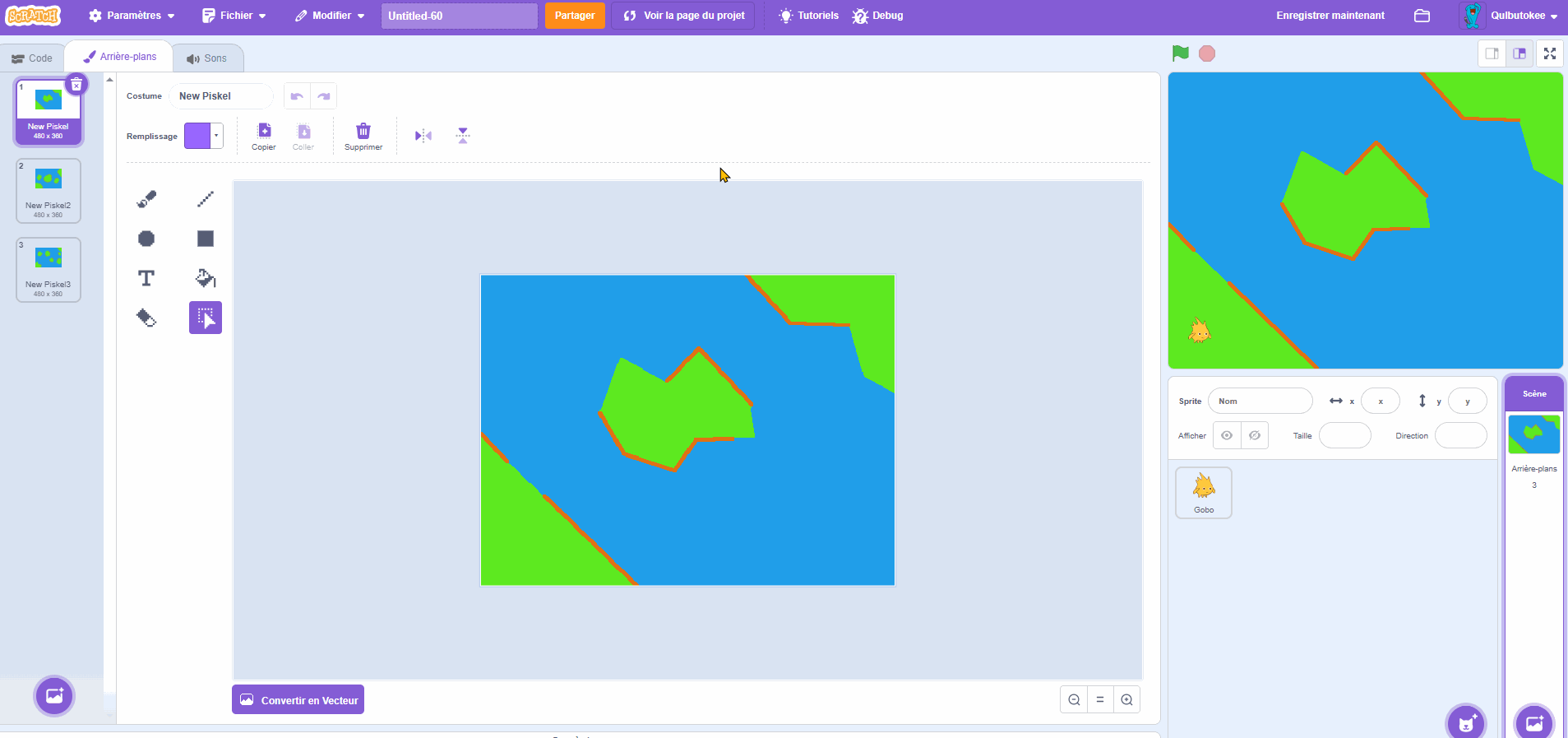Open the Quibutokee account menu

1510,16
